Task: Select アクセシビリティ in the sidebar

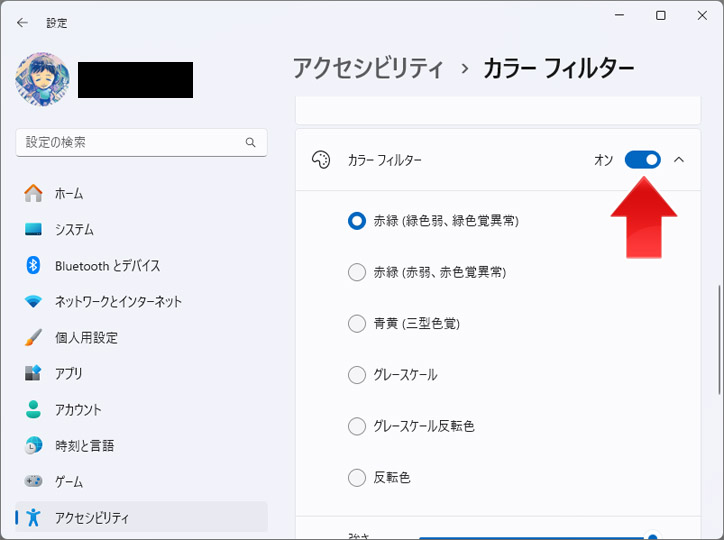Action: pyautogui.click(x=141, y=517)
